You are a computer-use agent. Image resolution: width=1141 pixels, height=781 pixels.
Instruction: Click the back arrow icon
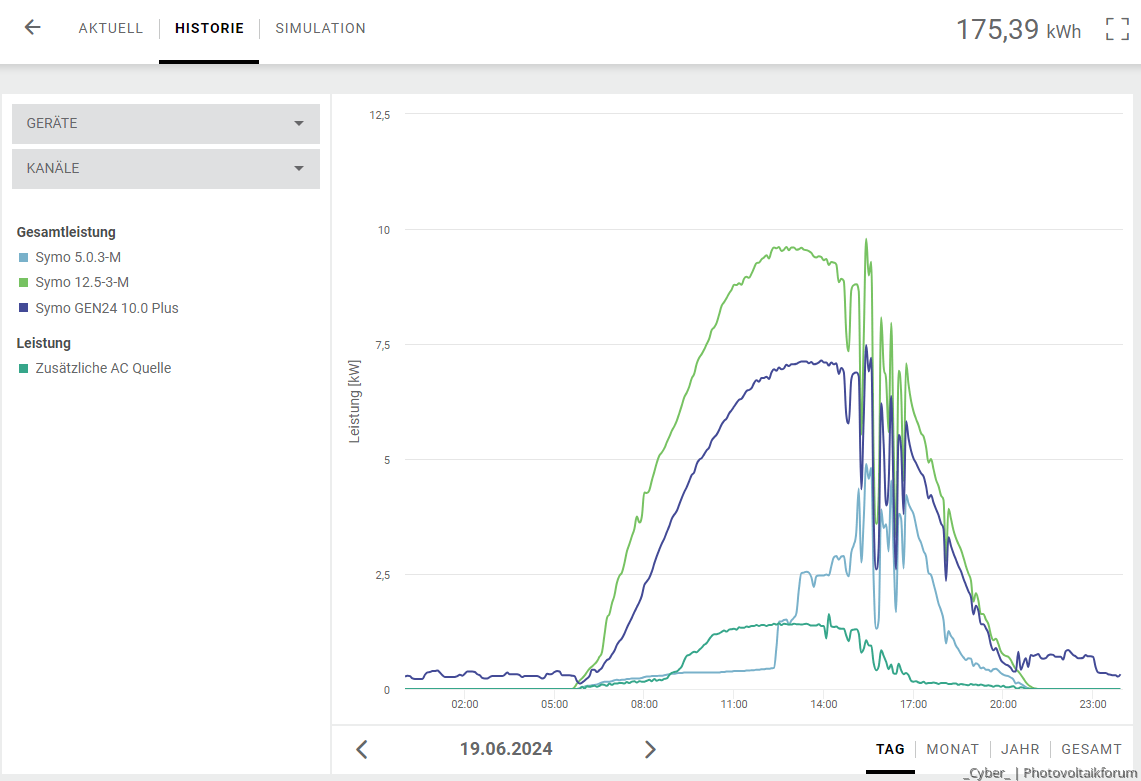32,28
